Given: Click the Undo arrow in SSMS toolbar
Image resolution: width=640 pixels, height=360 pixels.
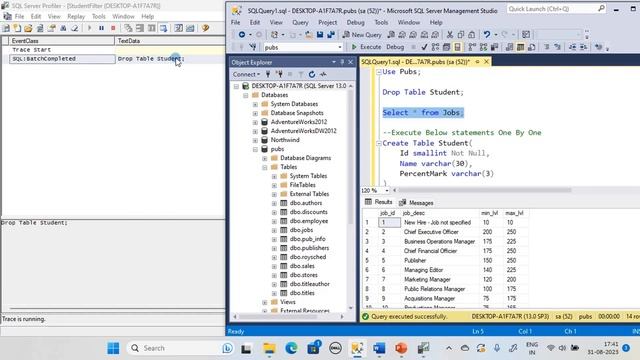Looking at the screenshot, I should coord(487,35).
